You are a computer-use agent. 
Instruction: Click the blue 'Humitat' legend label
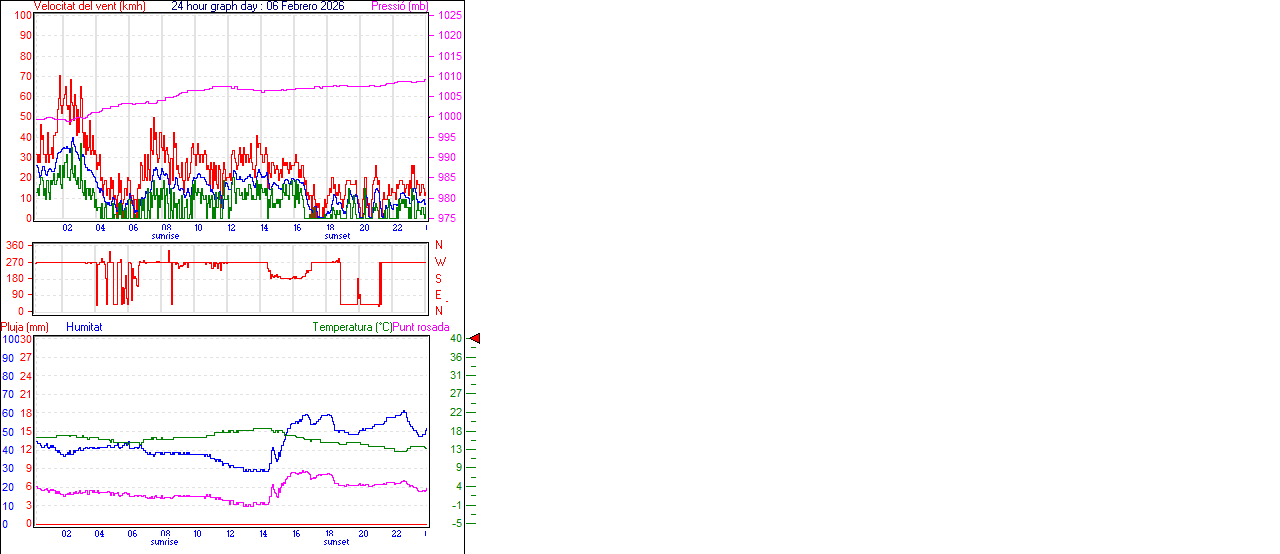84,327
